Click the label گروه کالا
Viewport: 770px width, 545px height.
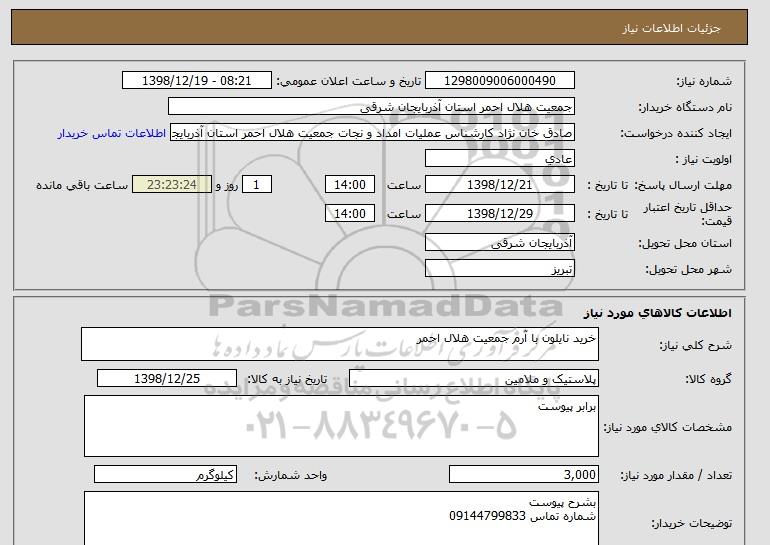pos(709,379)
